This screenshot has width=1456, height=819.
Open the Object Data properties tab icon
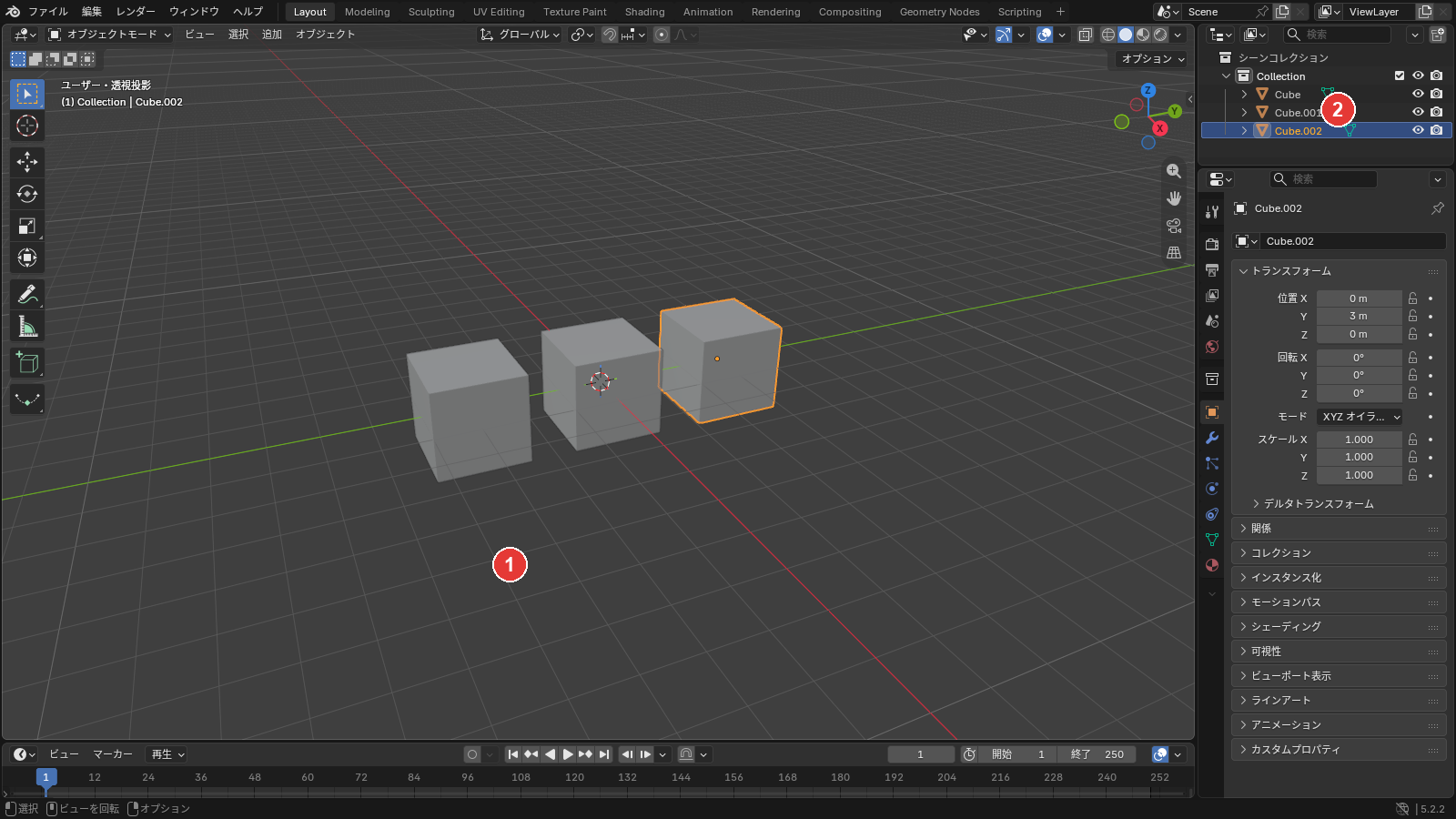tap(1212, 540)
